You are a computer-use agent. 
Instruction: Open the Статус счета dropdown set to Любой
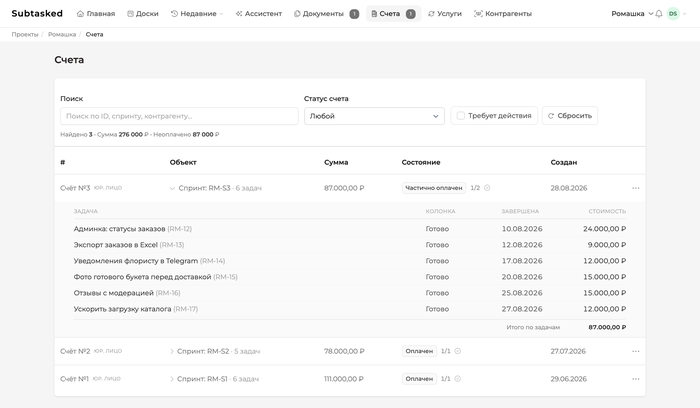(374, 116)
